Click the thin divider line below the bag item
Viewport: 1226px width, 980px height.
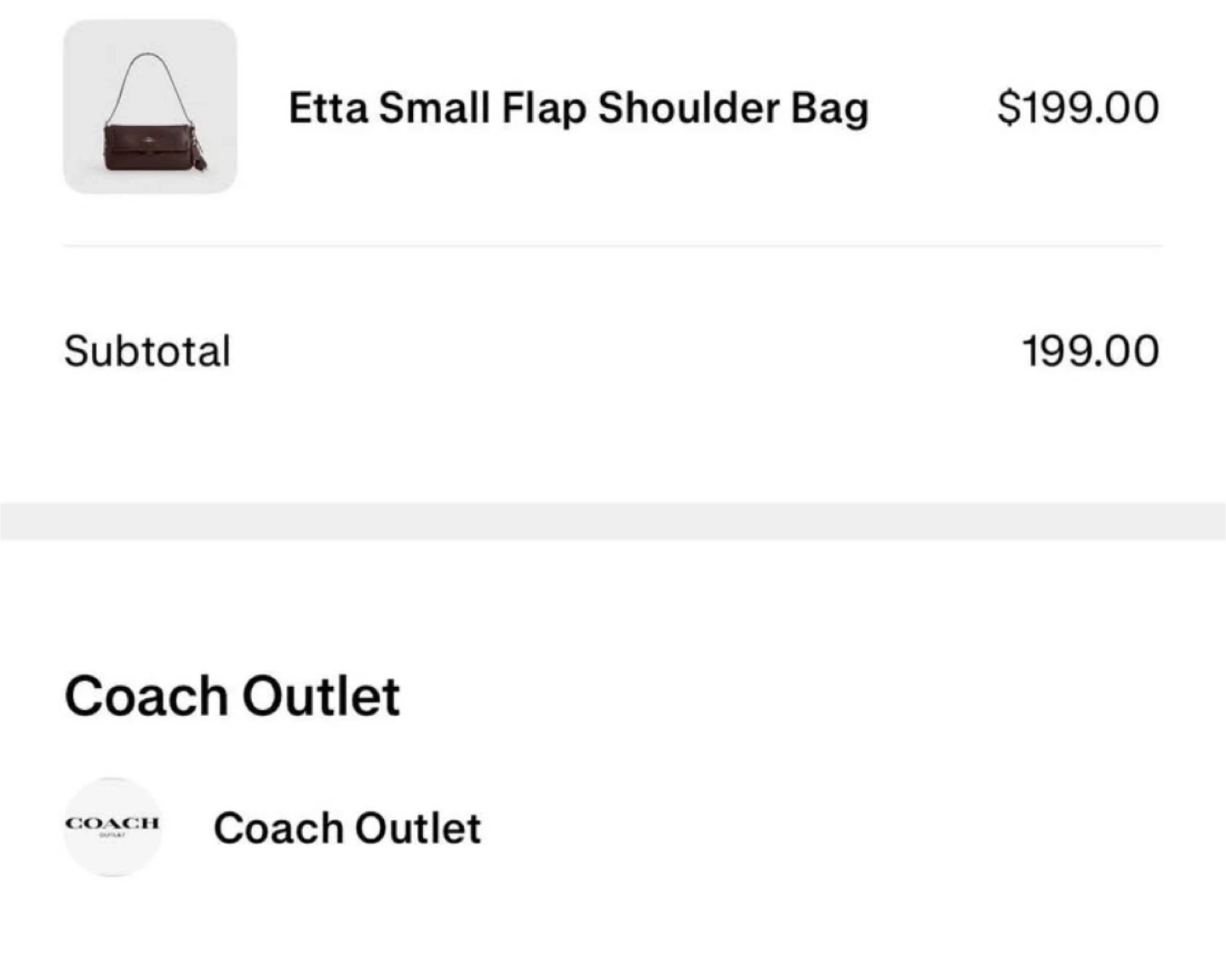click(613, 246)
